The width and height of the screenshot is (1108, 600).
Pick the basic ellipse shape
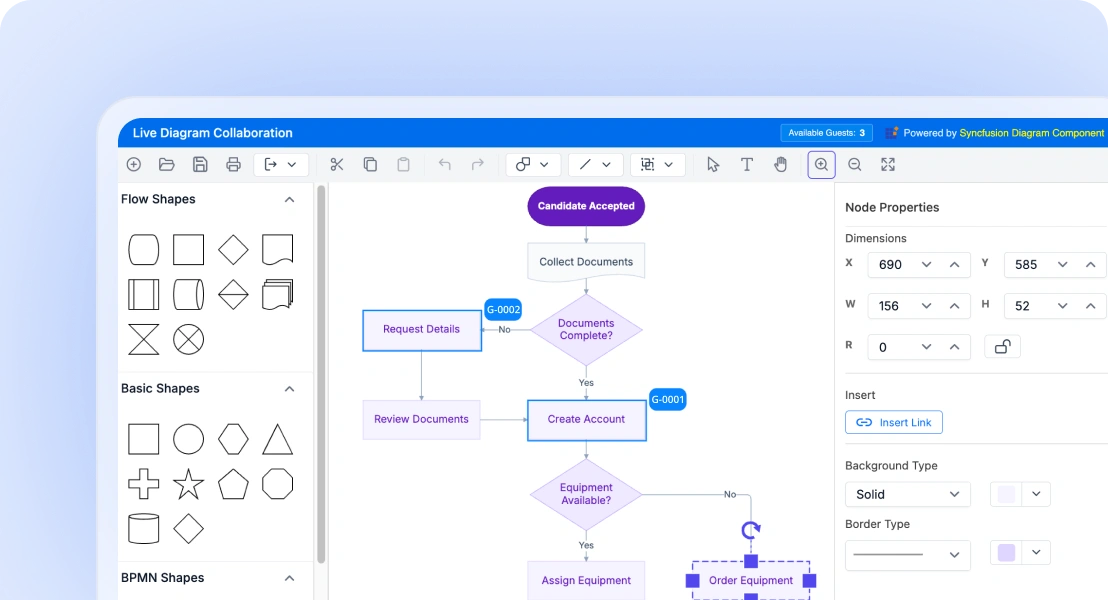coord(189,439)
